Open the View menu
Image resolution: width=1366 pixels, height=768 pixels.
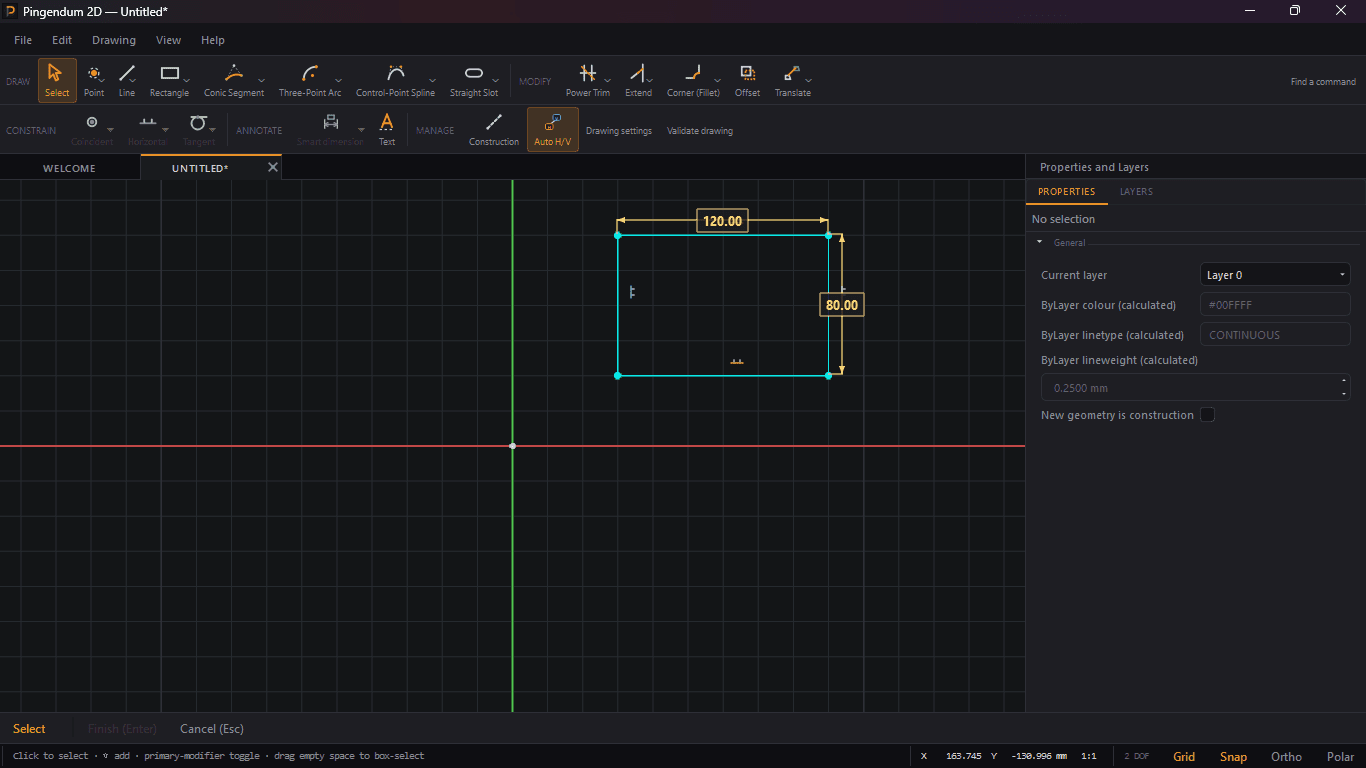pyautogui.click(x=168, y=40)
